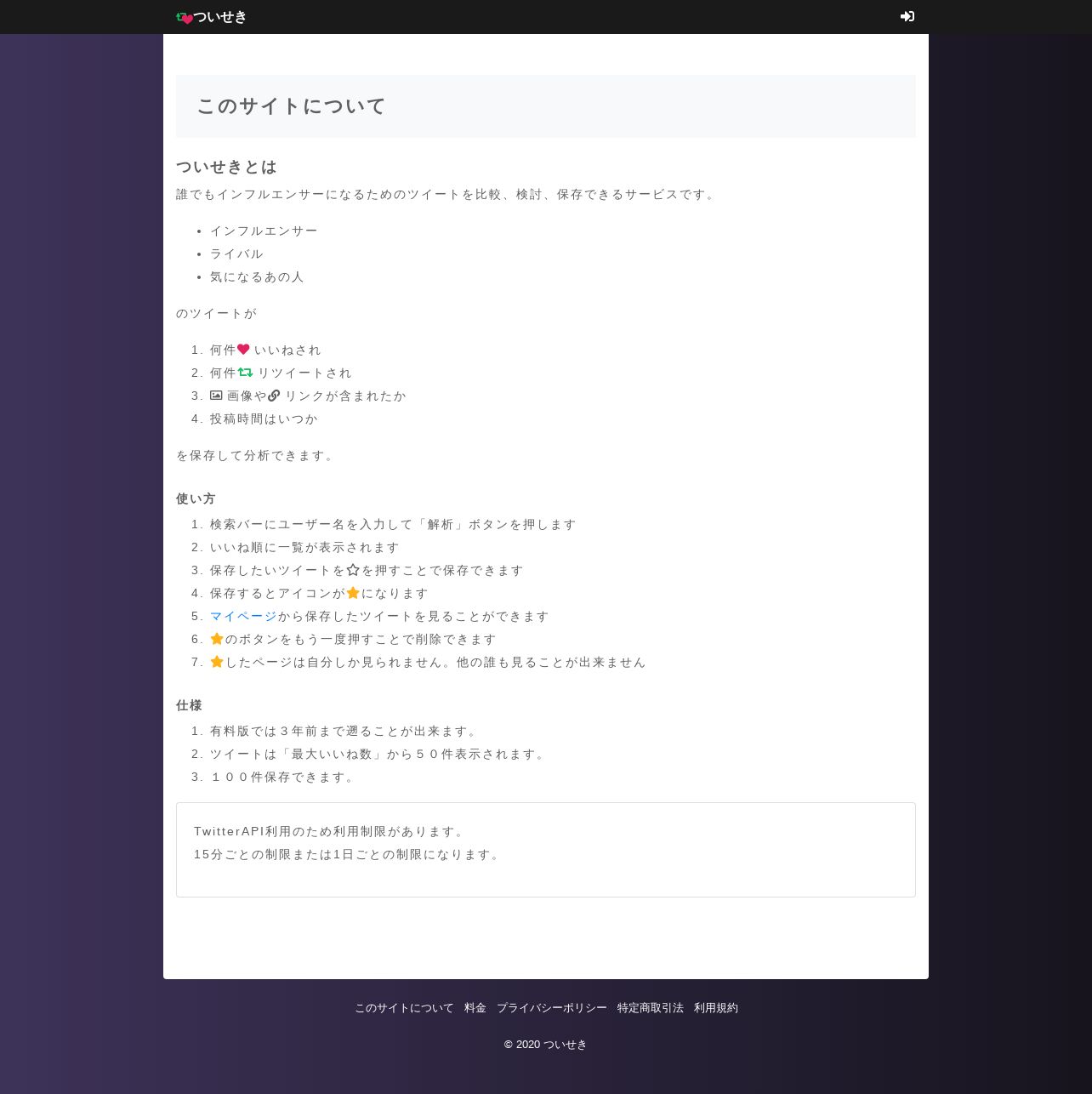Click the chain link icon before リンクが含まれたか
This screenshot has height=1094, width=1092.
[274, 395]
